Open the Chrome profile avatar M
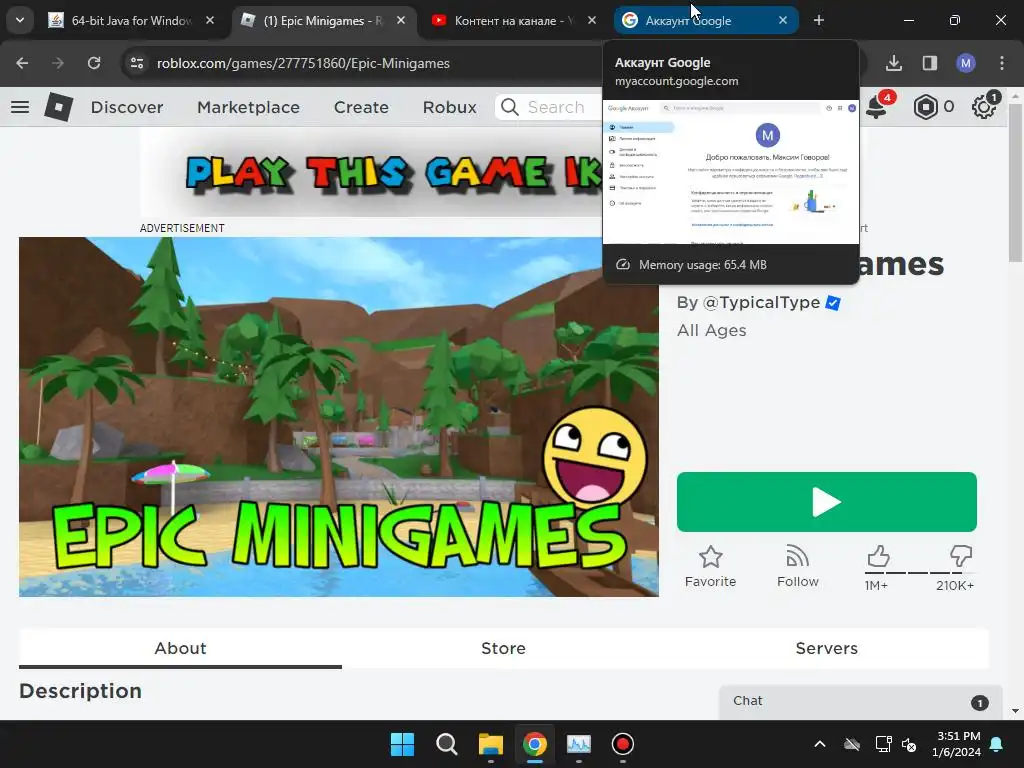This screenshot has width=1024, height=768. pyautogui.click(x=966, y=63)
